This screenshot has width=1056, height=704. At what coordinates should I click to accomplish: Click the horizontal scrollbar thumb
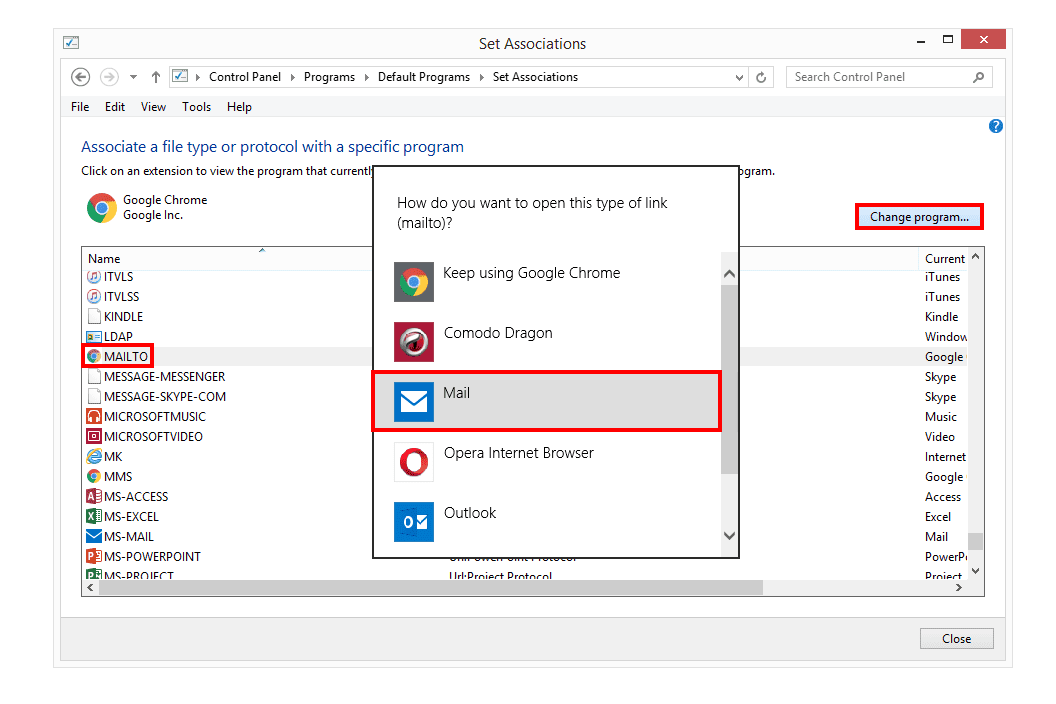coord(431,587)
